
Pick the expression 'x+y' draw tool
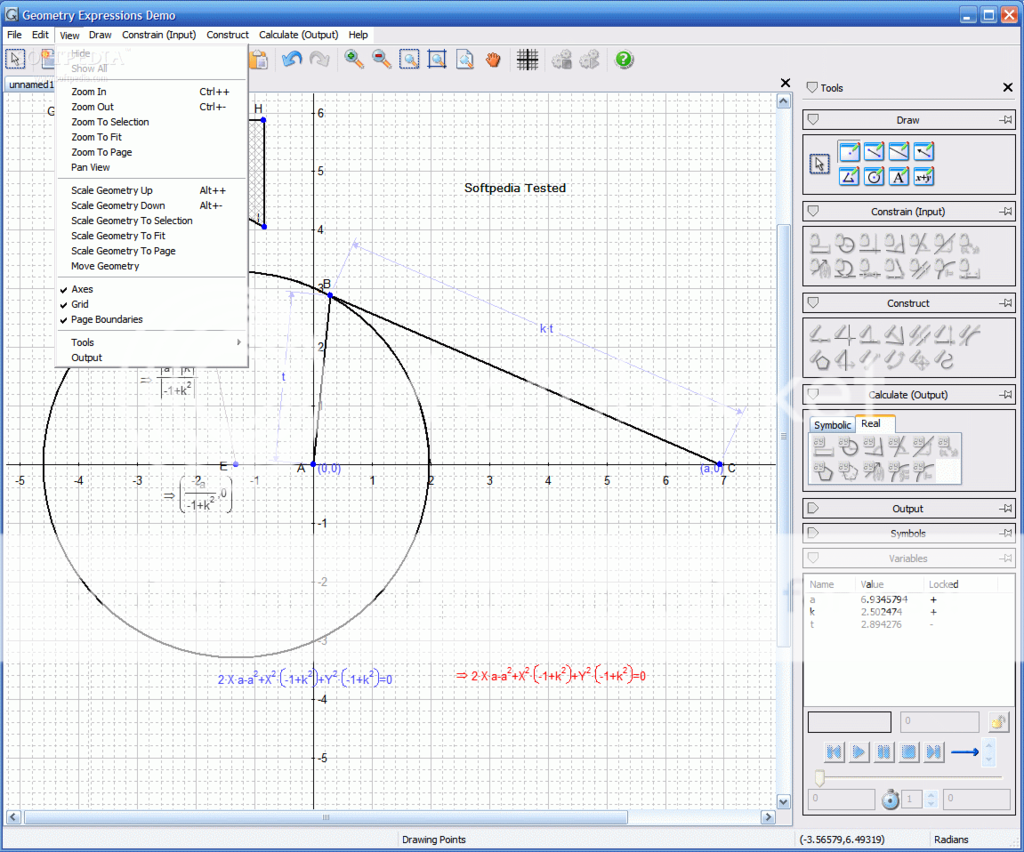pyautogui.click(x=924, y=177)
